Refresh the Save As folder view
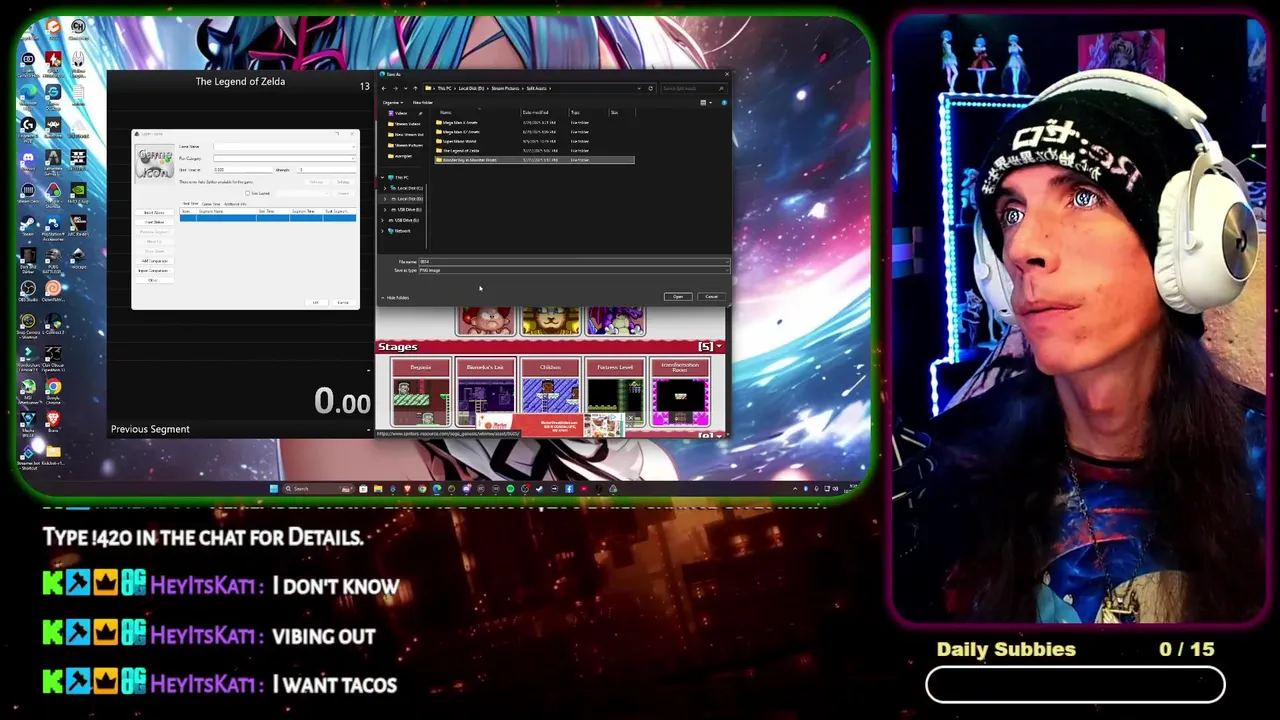Viewport: 1280px width, 720px height. point(650,88)
